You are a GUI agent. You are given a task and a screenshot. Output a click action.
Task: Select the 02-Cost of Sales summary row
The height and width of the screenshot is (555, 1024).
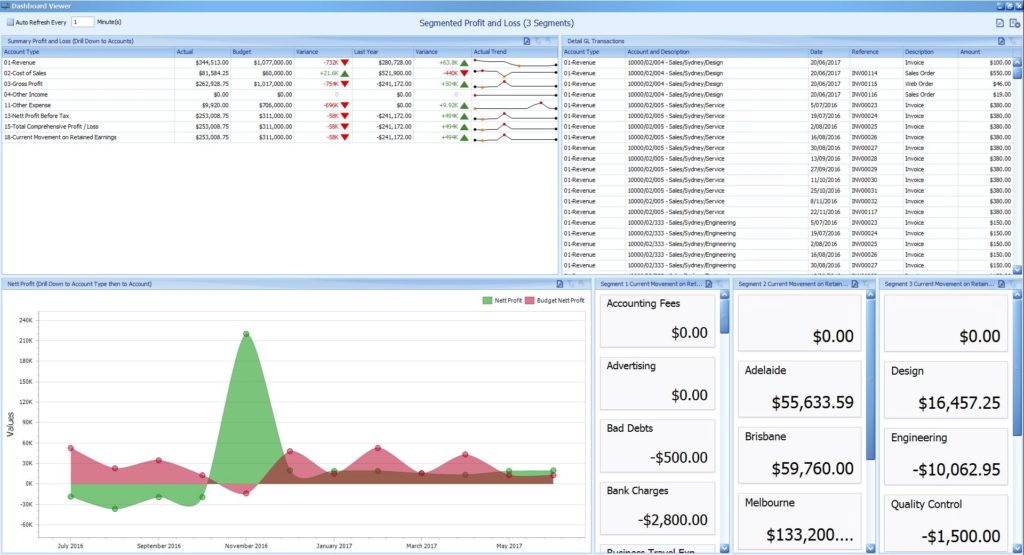pyautogui.click(x=280, y=73)
